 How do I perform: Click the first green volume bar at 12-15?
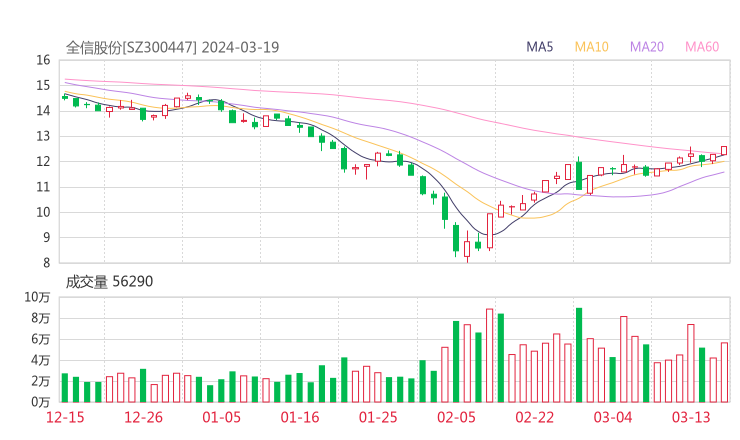(65, 388)
